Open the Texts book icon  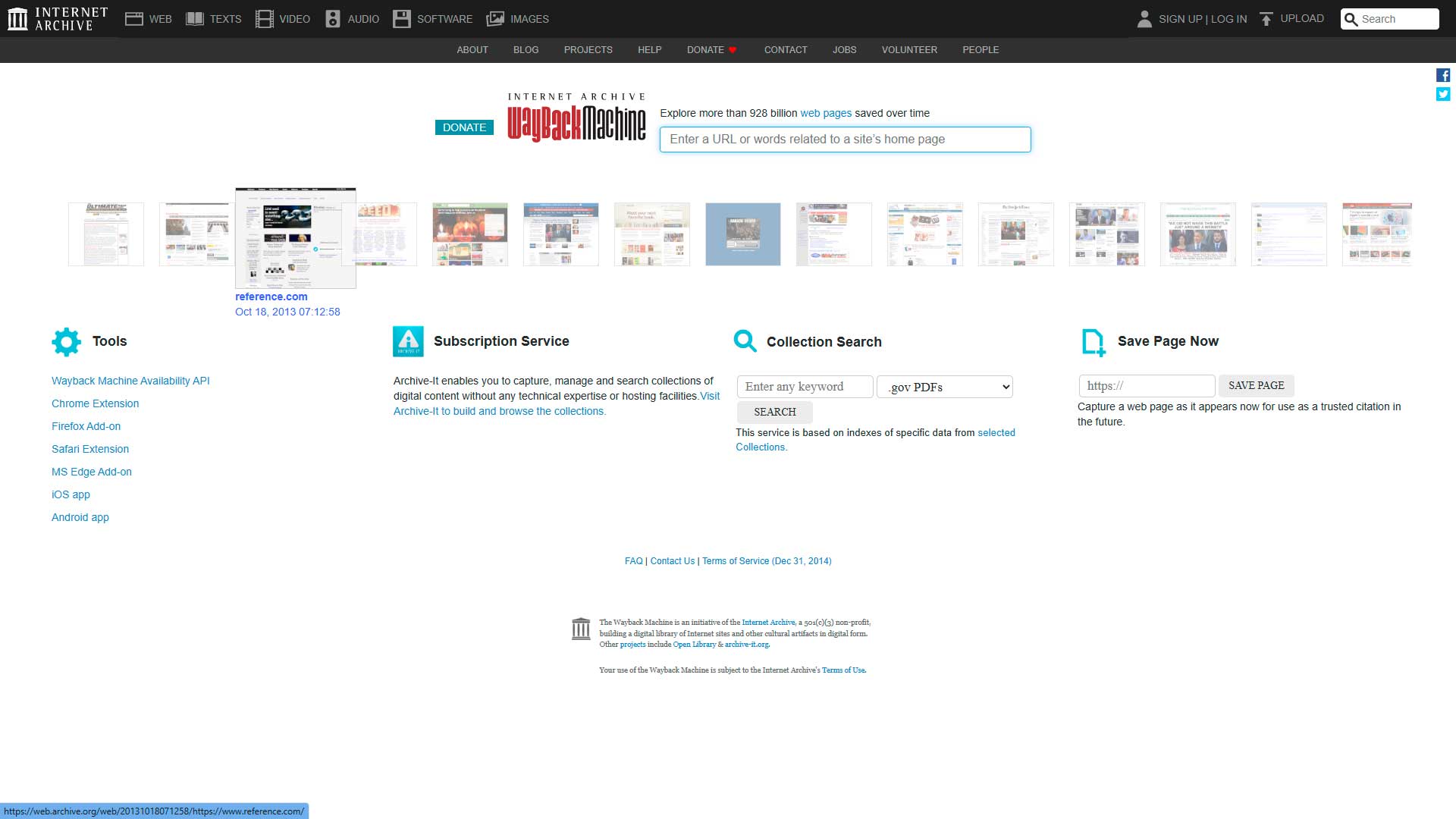(x=195, y=19)
